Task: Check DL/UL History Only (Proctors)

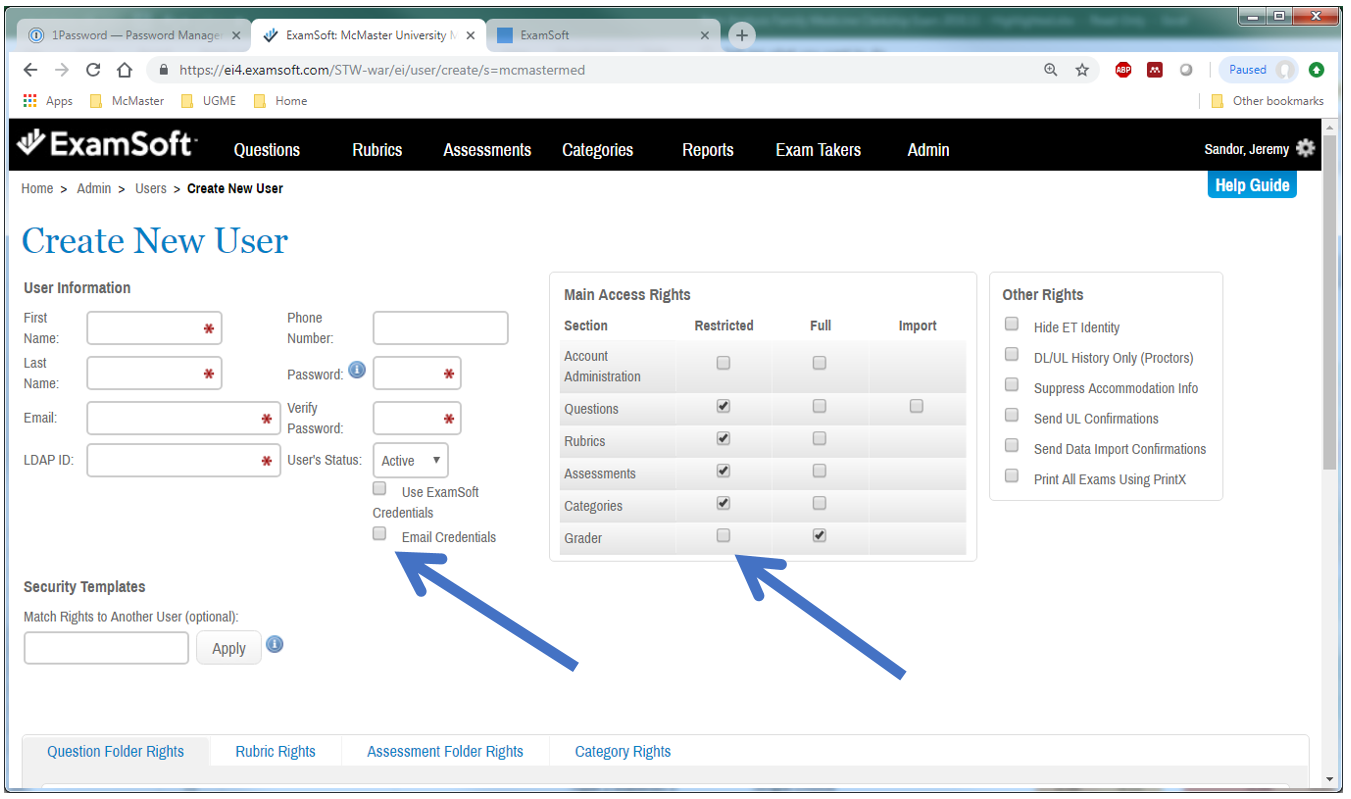Action: pos(1012,354)
